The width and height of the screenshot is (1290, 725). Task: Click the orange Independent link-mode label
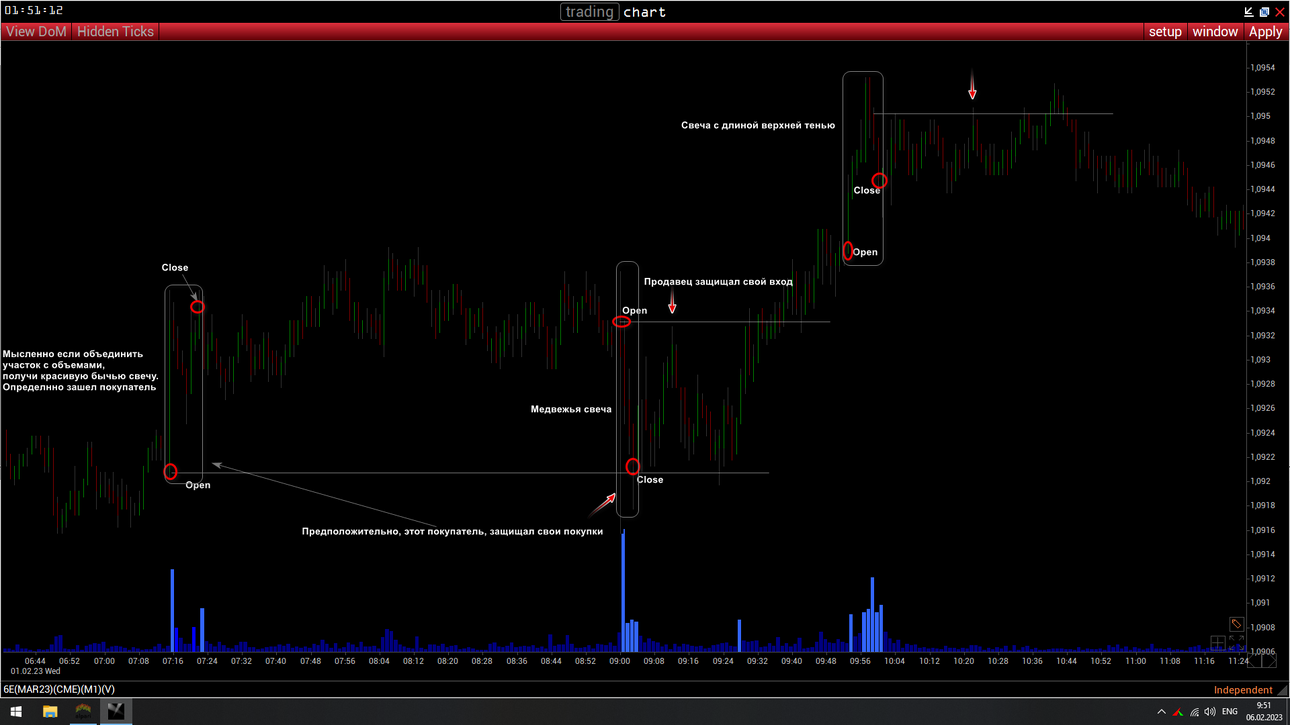1243,690
